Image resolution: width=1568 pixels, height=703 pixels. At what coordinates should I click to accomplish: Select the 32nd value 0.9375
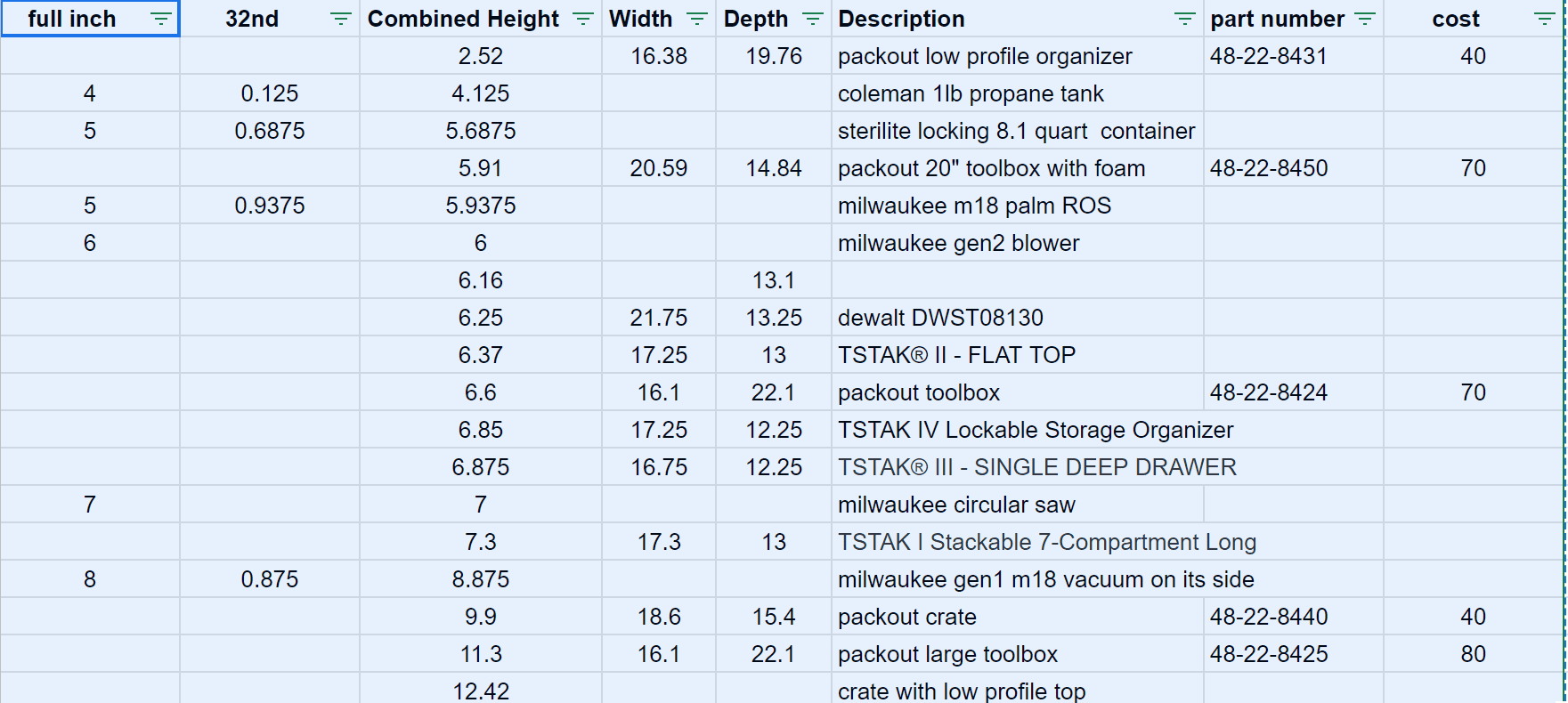270,206
